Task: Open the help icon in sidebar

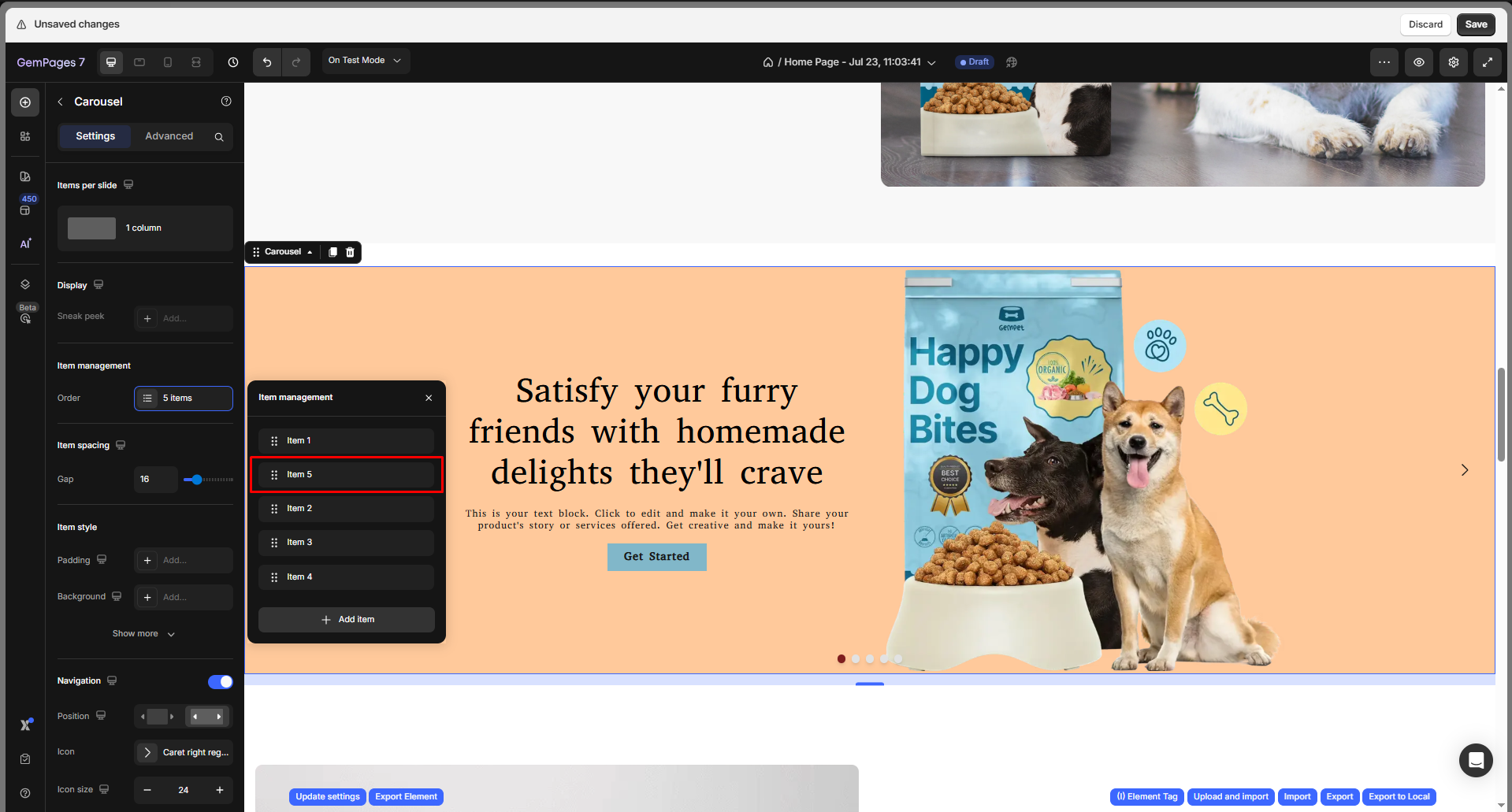Action: tap(25, 793)
